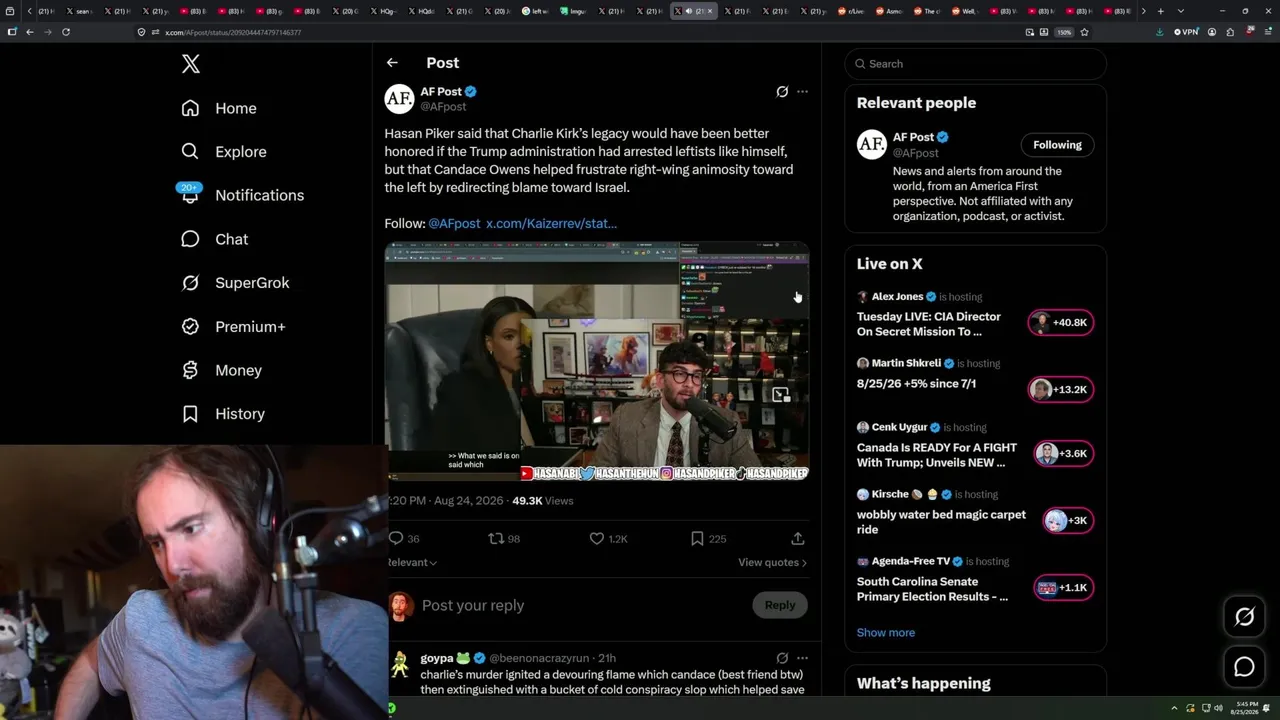Join Kirsche live with +3K listeners
The width and height of the screenshot is (1280, 720).
pos(1068,520)
